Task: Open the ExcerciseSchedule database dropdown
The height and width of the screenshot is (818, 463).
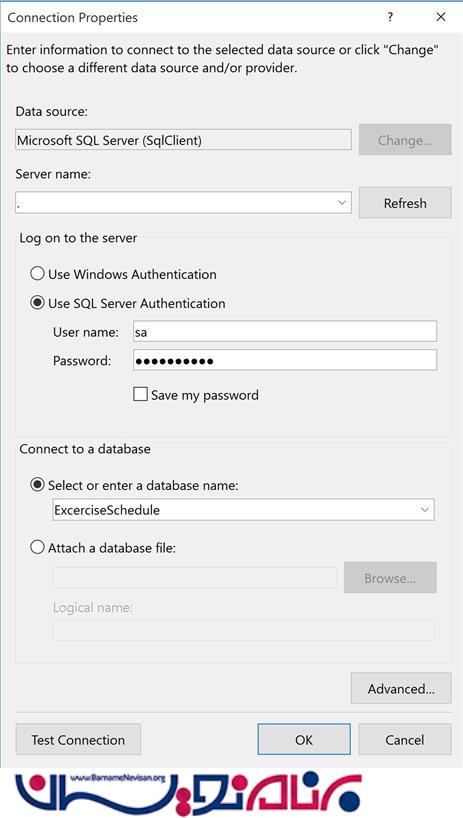Action: (425, 510)
